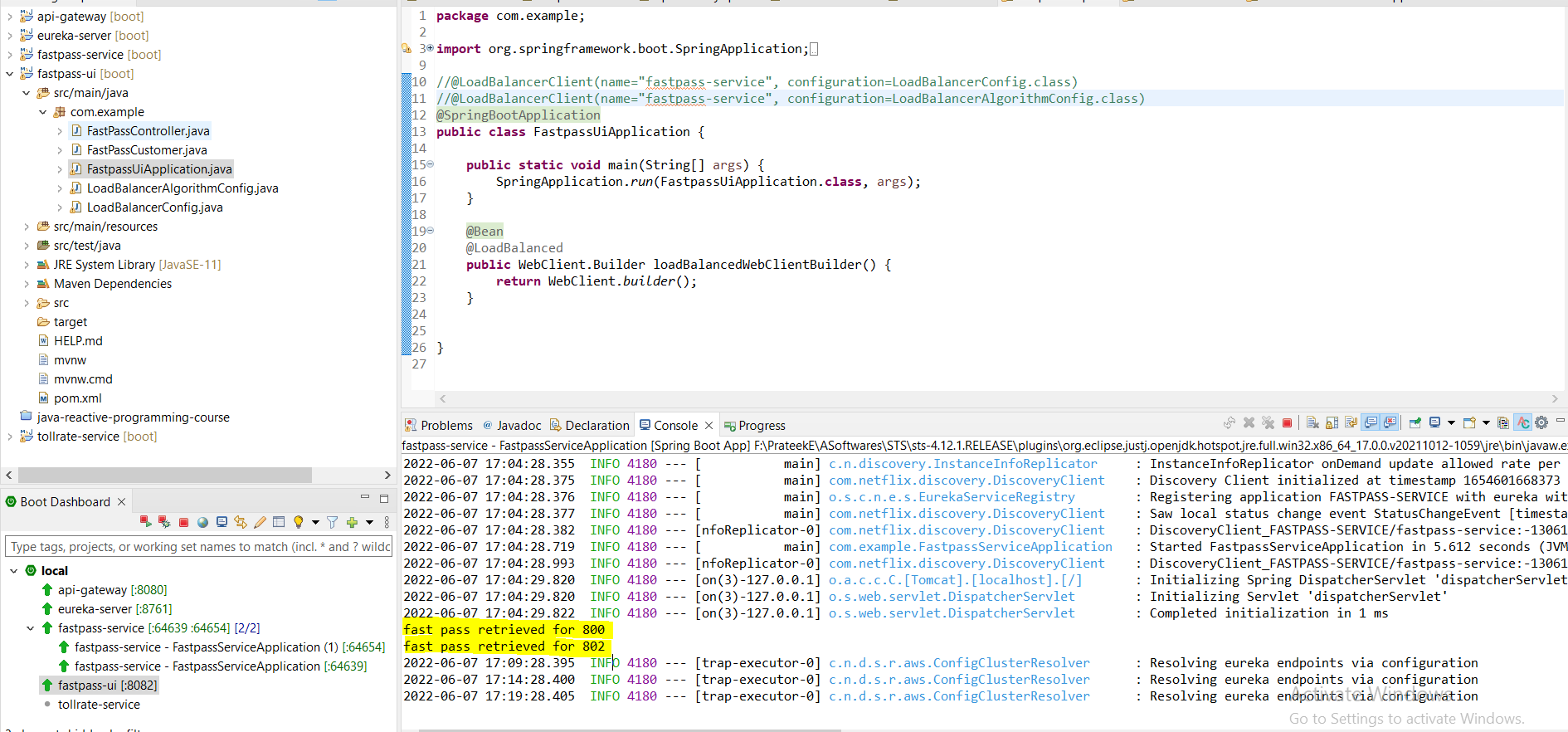The width and height of the screenshot is (1568, 732).
Task: Click the com.example.FastpassServiceApplication console link
Action: click(x=971, y=547)
